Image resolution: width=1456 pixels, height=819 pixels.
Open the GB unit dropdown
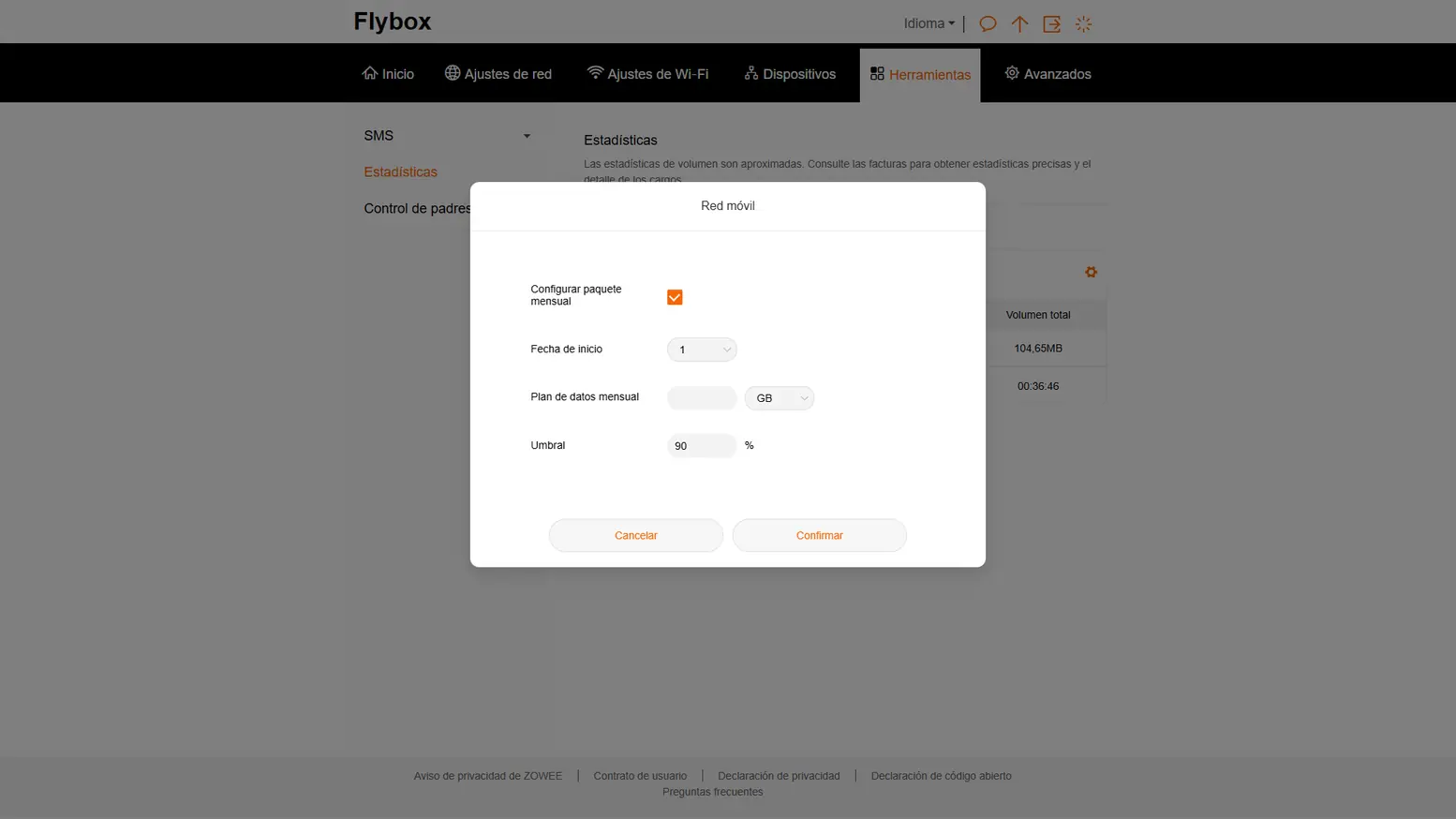(780, 398)
